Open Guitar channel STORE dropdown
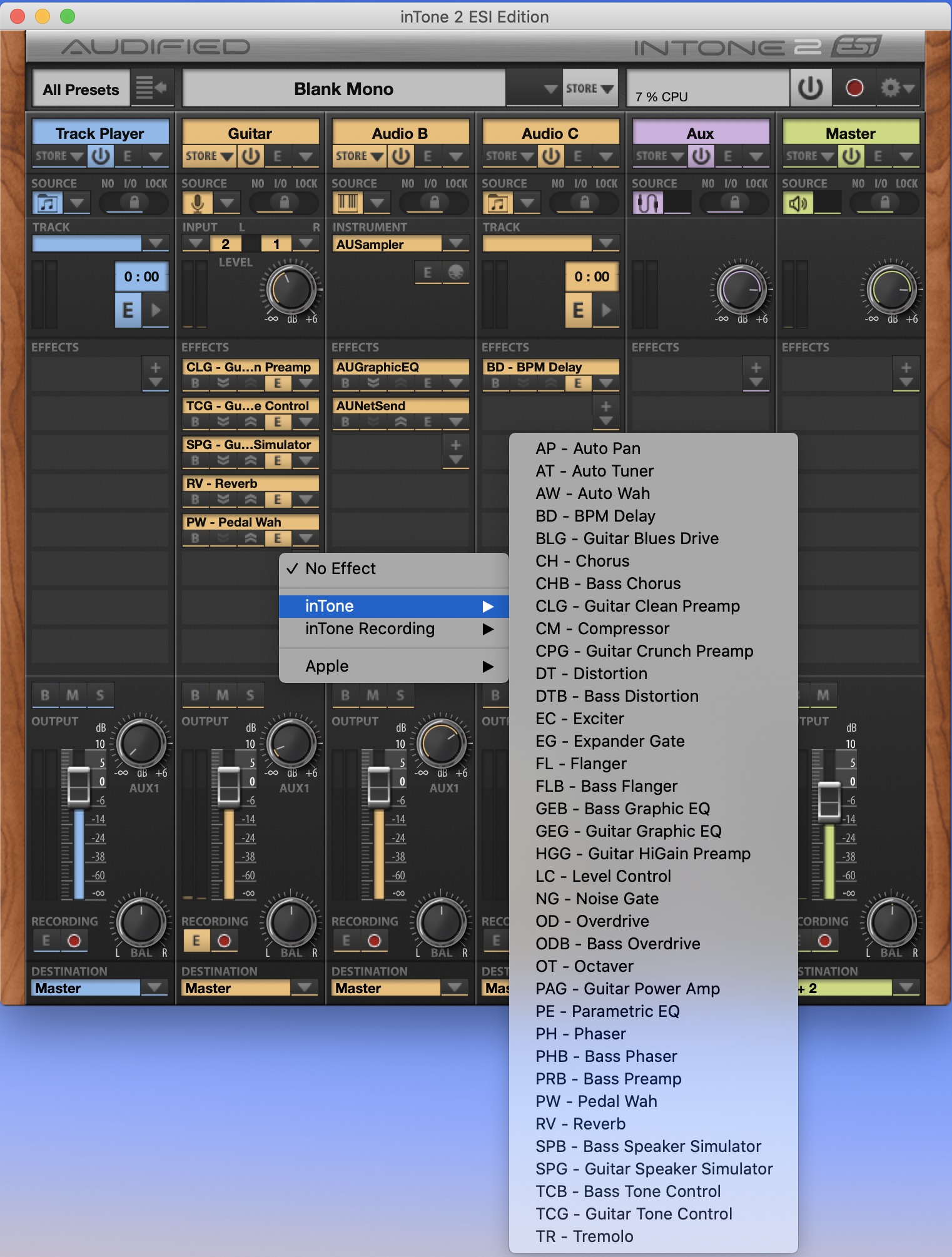952x1257 pixels. [210, 156]
